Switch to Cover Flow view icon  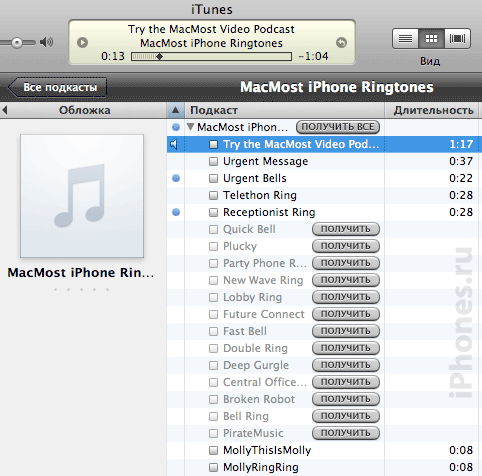[457, 39]
